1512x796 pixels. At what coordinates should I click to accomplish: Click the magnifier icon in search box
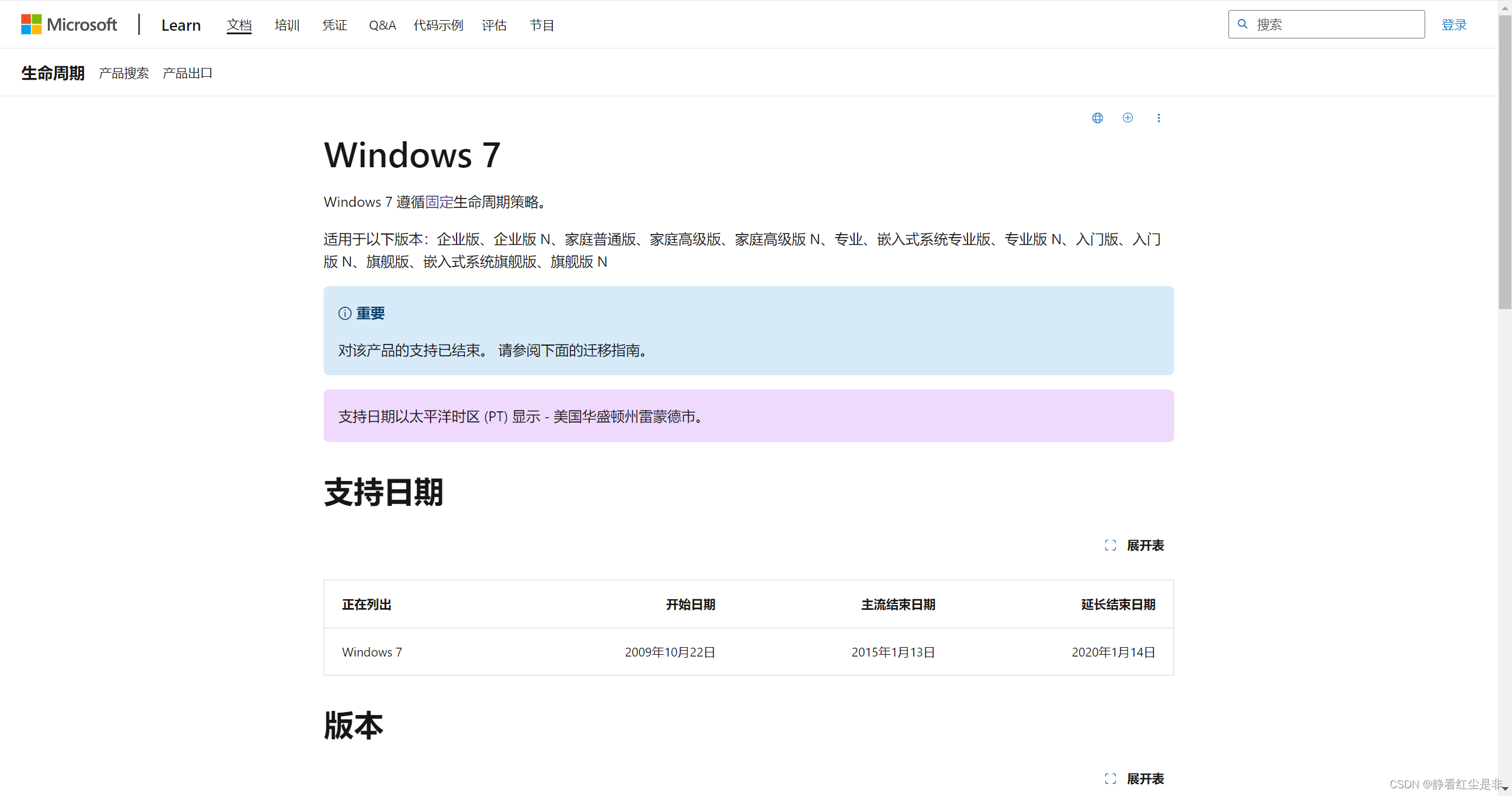[1243, 24]
